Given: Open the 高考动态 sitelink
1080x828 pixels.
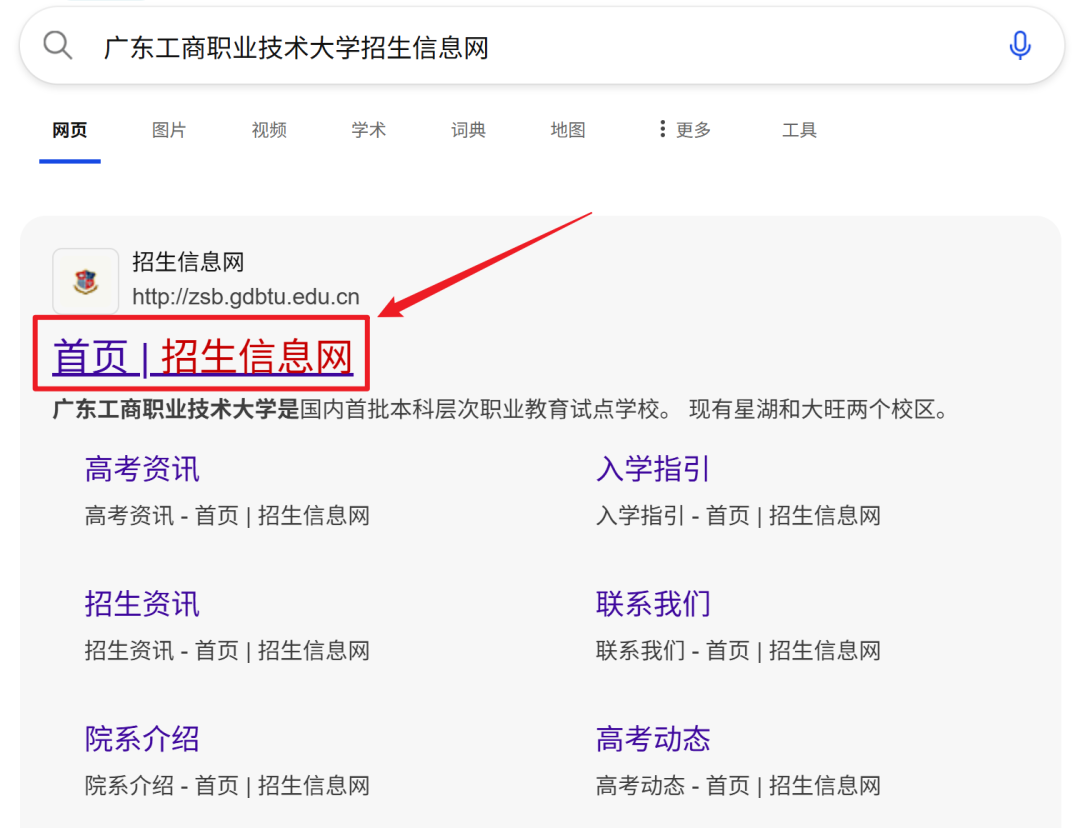Looking at the screenshot, I should point(653,739).
